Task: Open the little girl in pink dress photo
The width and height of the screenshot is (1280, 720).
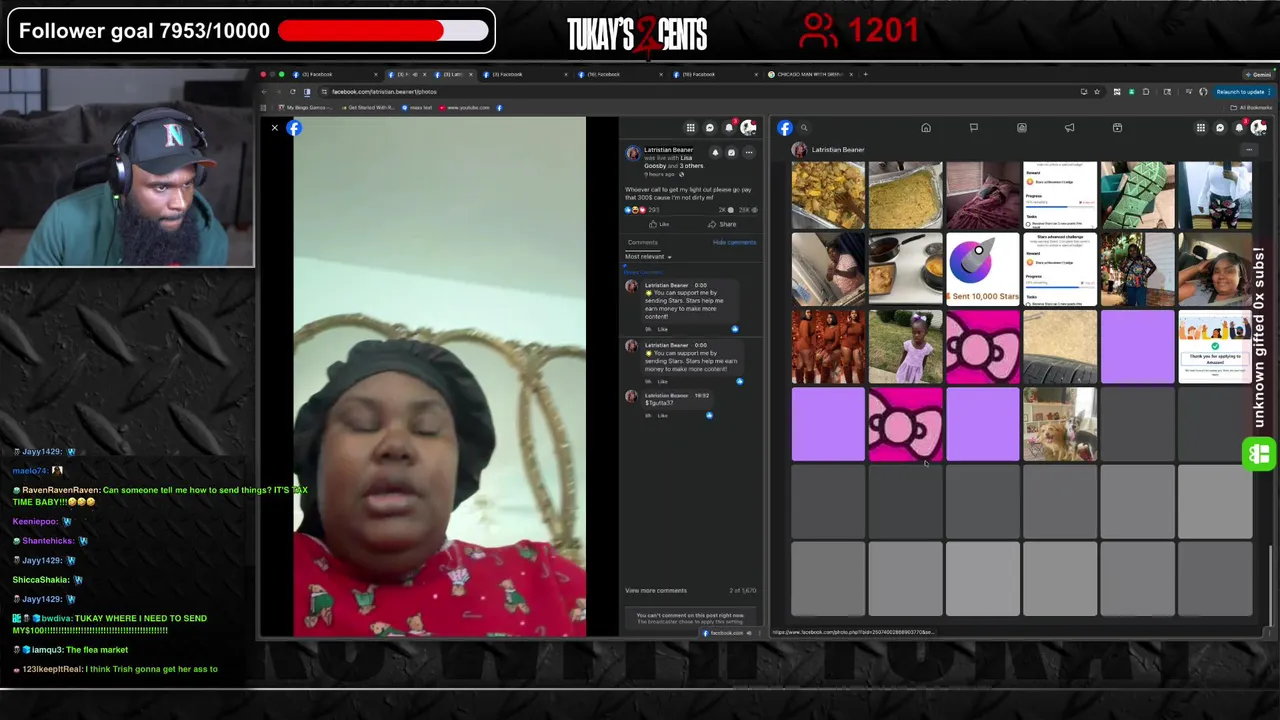Action: 906,347
